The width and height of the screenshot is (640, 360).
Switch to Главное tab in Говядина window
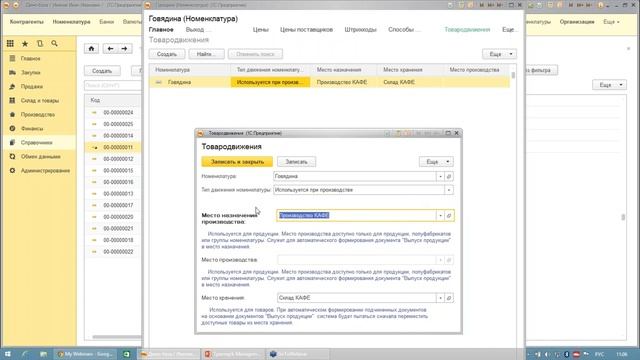pyautogui.click(x=161, y=29)
